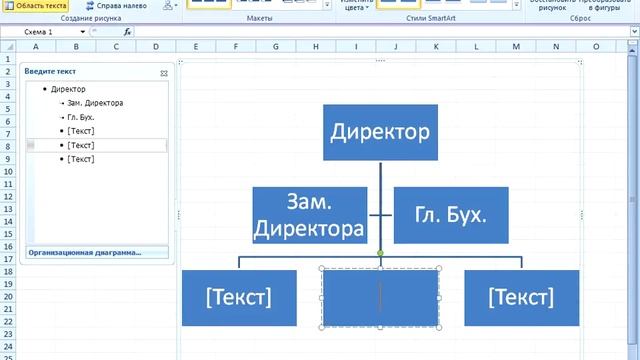Toggle Справа налево direction button
The width and height of the screenshot is (640, 360).
click(x=116, y=6)
